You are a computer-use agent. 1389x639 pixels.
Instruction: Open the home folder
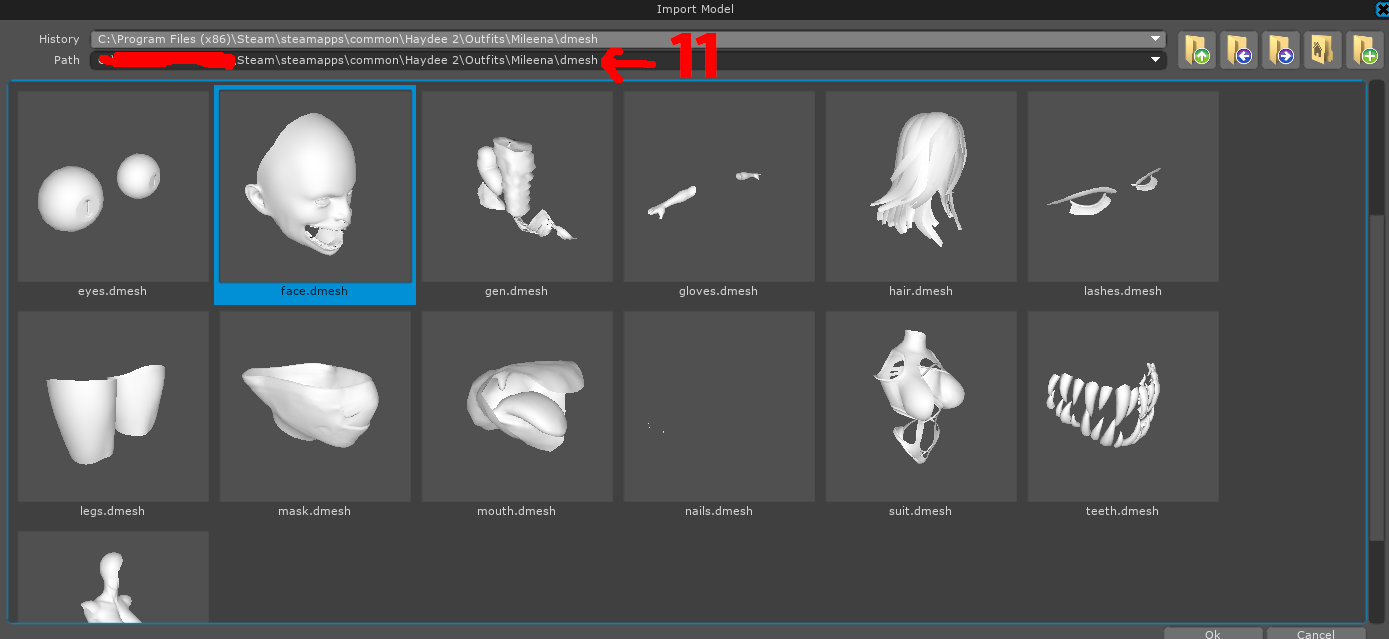point(1322,49)
